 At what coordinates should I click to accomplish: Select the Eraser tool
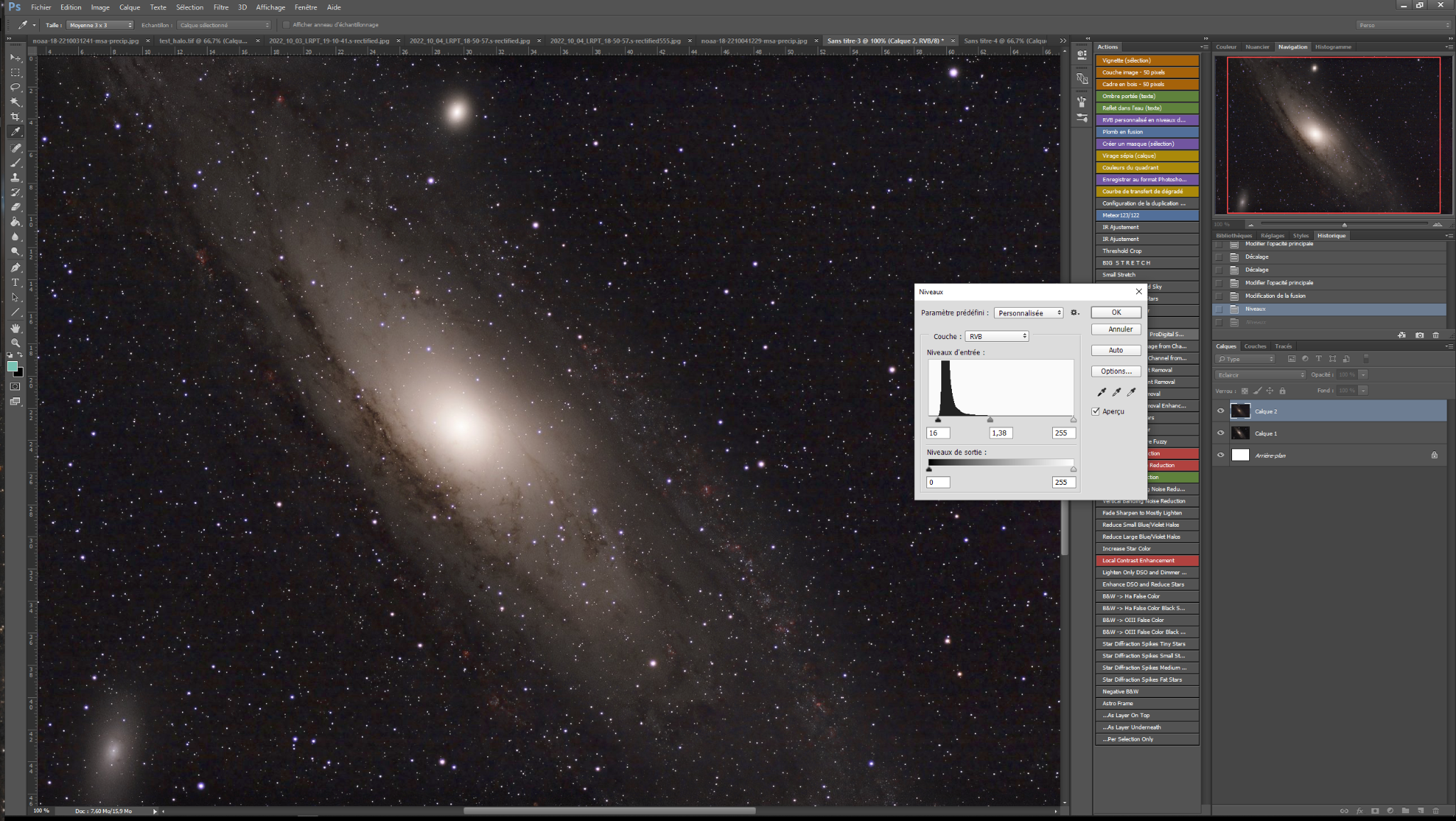pyautogui.click(x=15, y=207)
